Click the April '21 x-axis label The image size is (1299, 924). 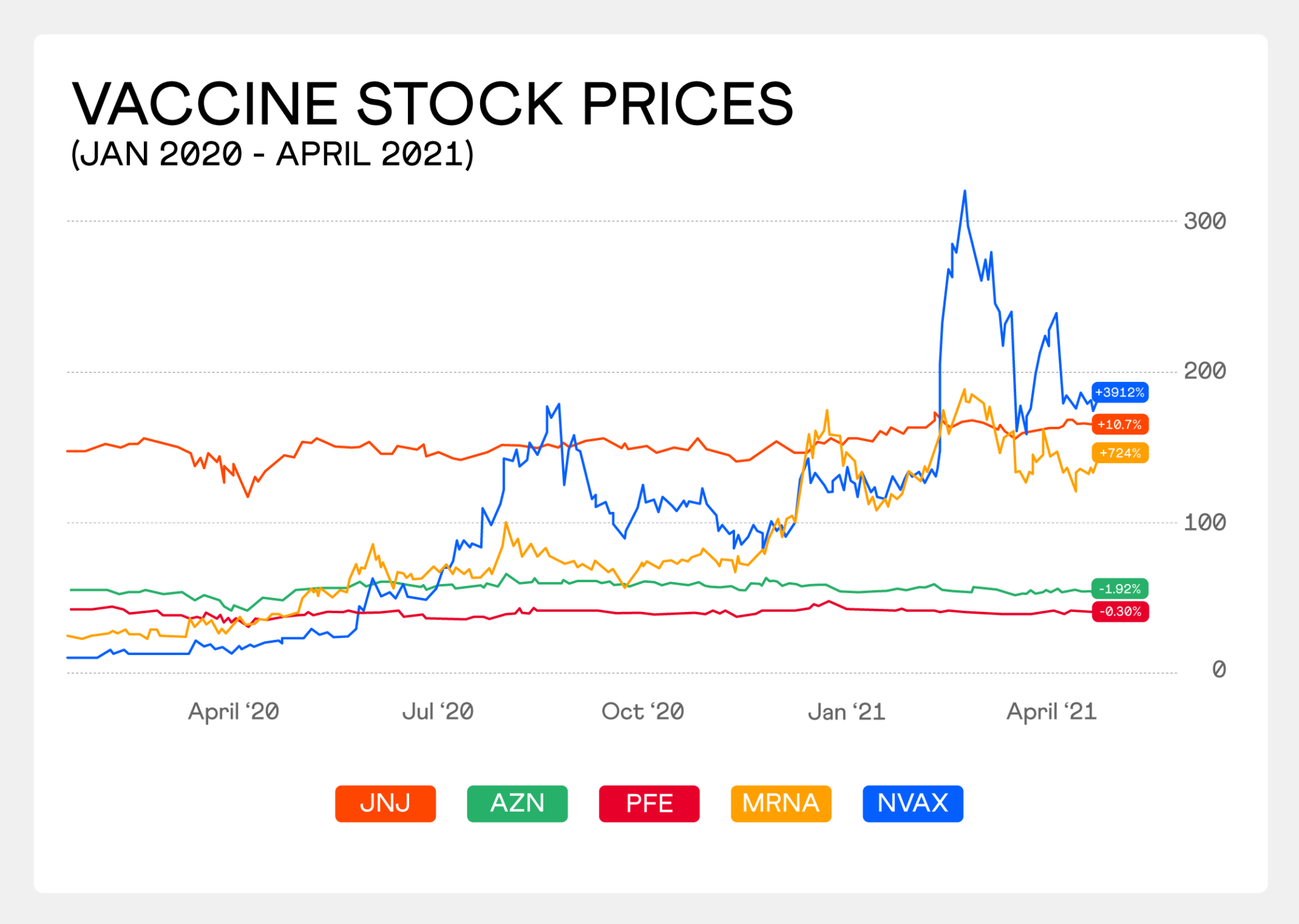point(1052,712)
